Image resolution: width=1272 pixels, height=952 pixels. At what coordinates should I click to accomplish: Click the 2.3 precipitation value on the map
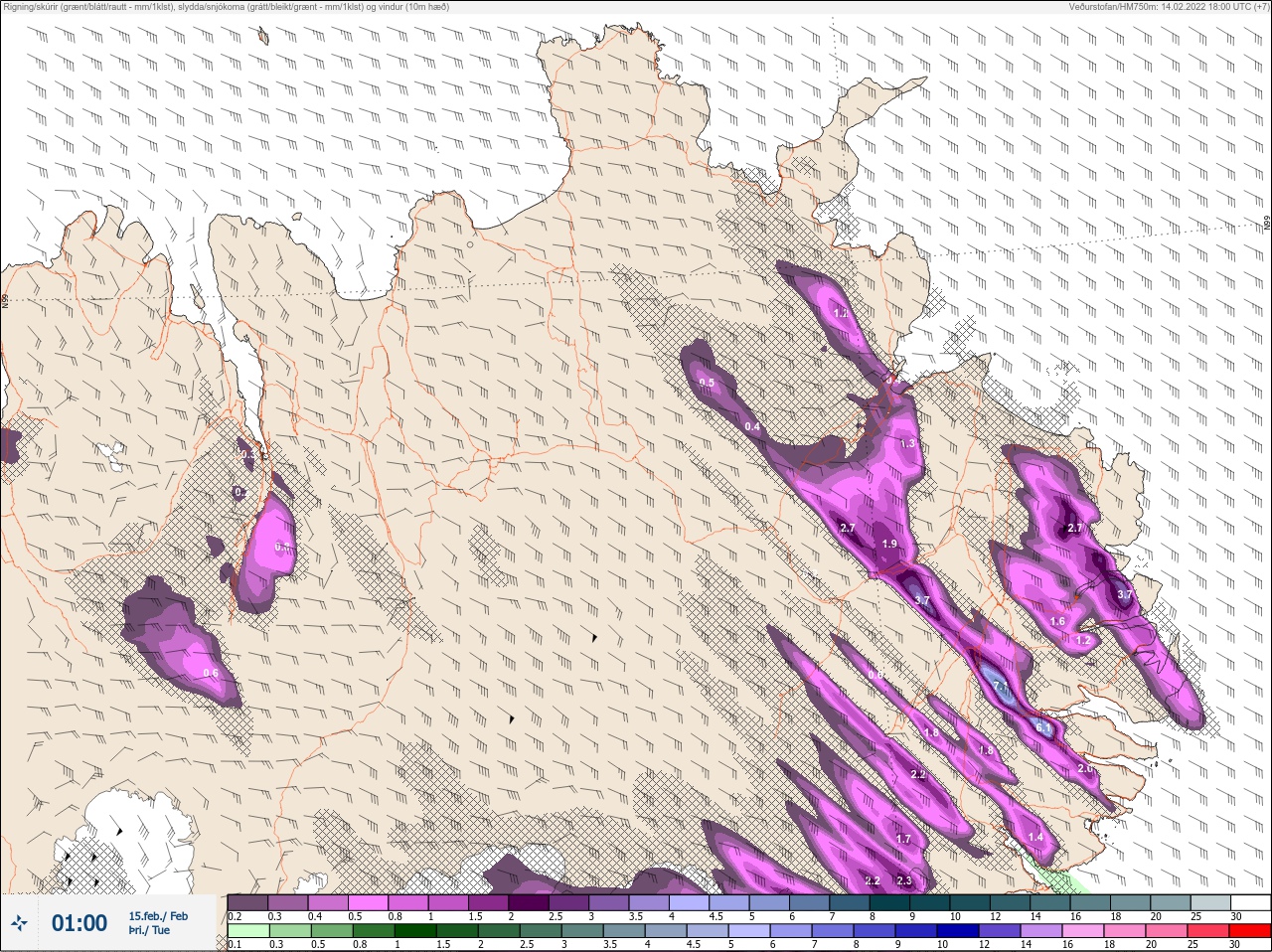[x=904, y=881]
